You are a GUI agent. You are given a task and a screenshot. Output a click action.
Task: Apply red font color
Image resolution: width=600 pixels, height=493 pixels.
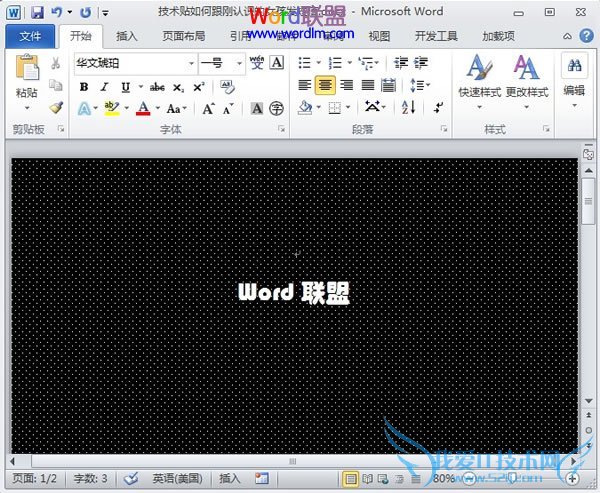tap(143, 108)
